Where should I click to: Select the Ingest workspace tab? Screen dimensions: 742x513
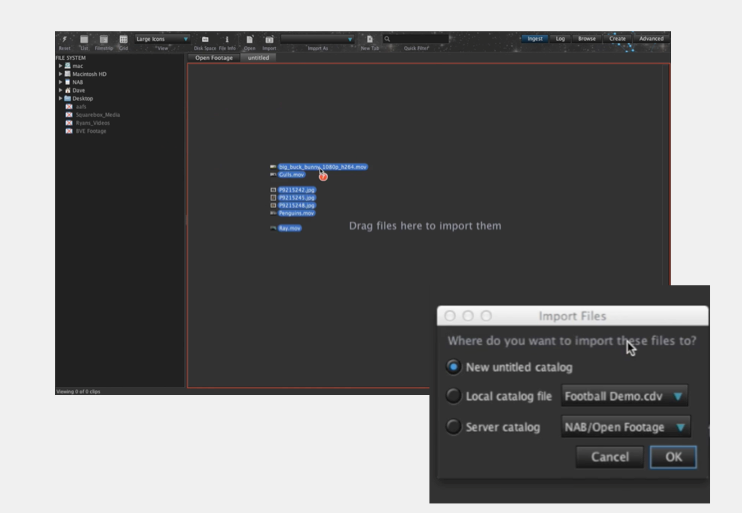tap(535, 39)
